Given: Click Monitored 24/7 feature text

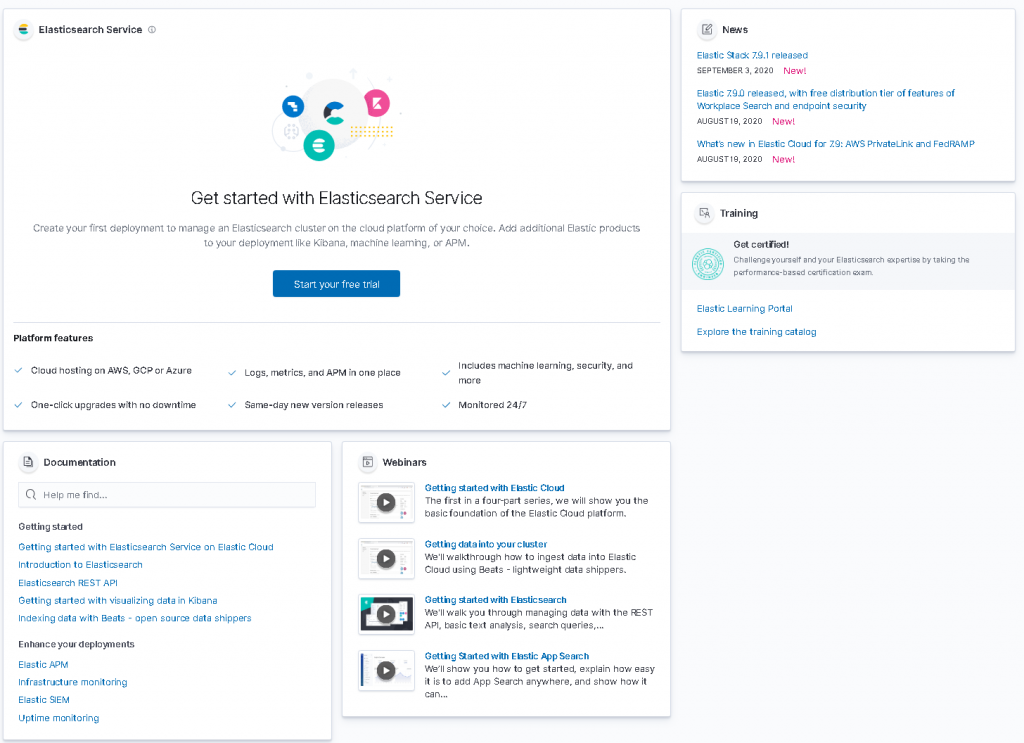Looking at the screenshot, I should click(x=492, y=405).
